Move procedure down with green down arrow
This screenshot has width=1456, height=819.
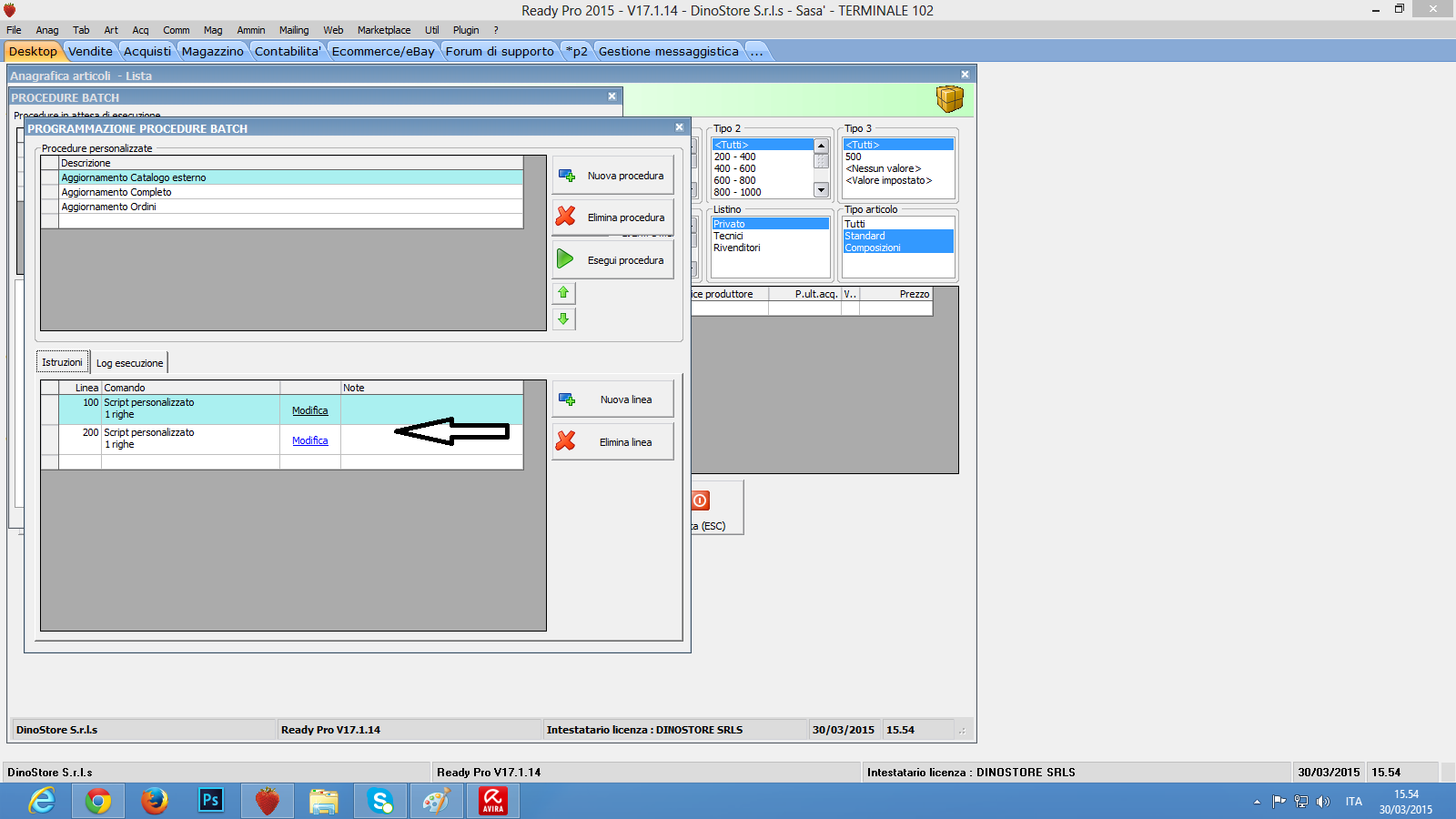click(563, 318)
